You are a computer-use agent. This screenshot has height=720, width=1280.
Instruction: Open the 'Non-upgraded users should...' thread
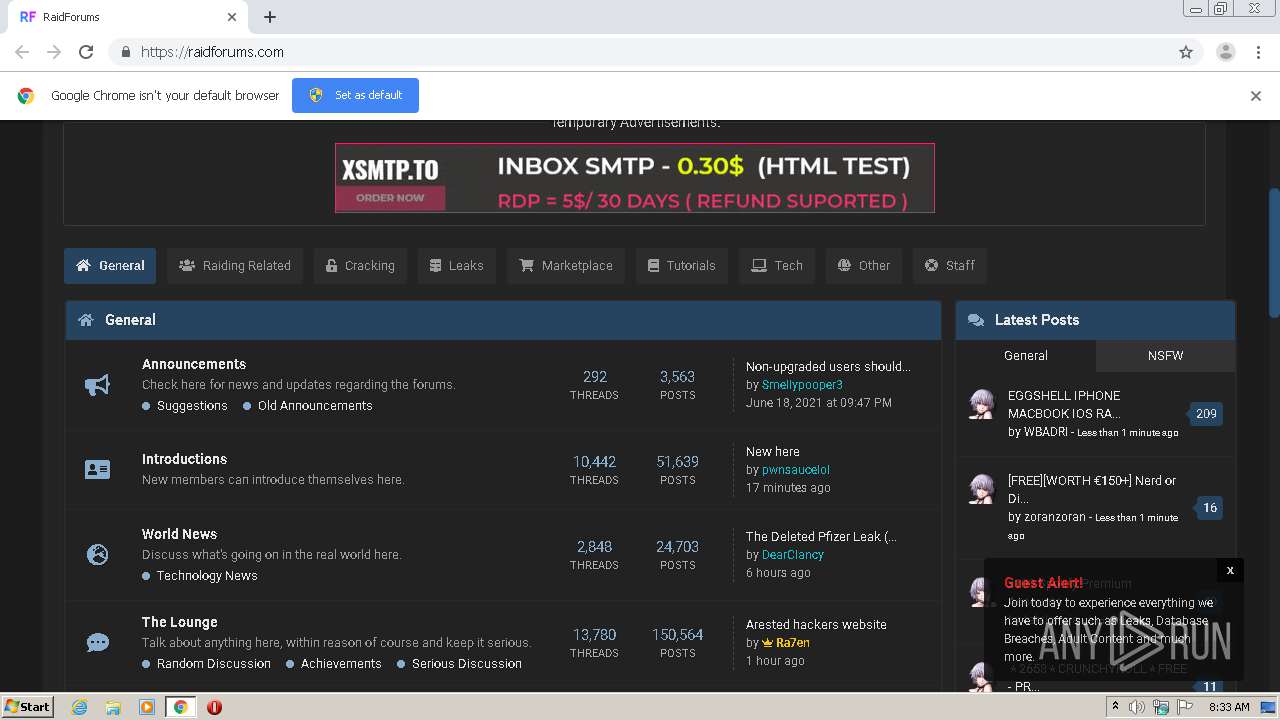828,367
